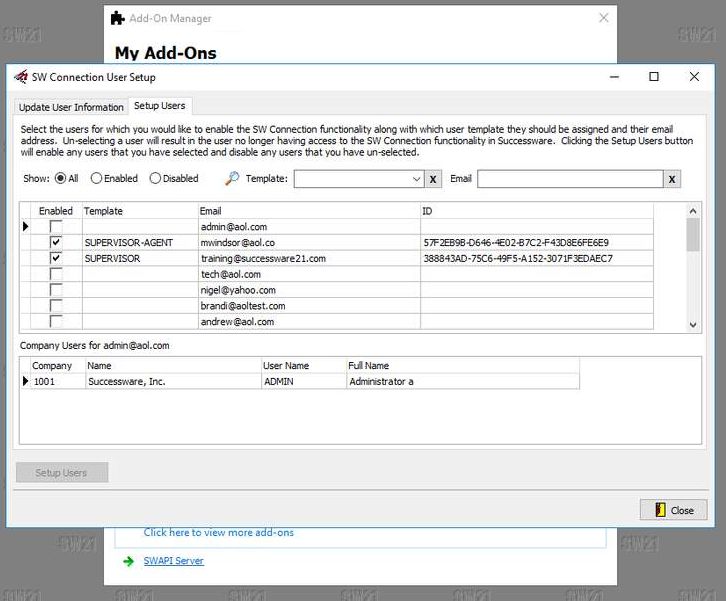Select the ID cell starting with 388843AD

(537, 258)
